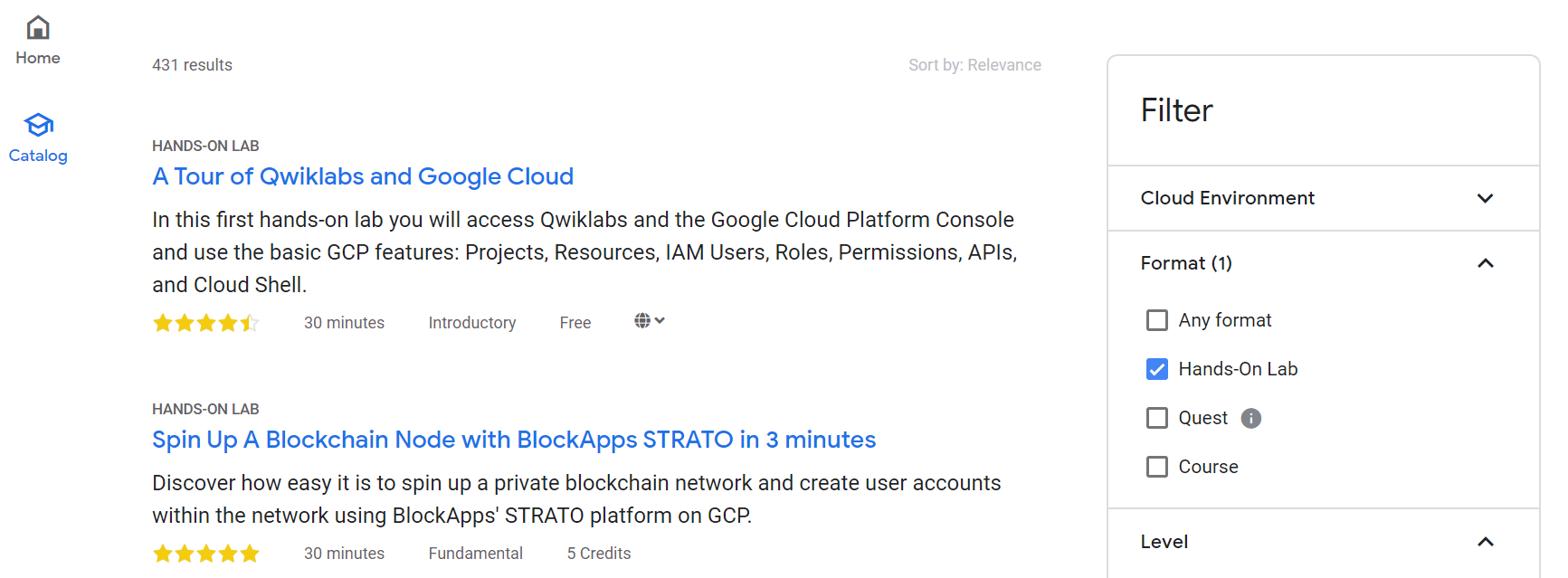Click the 431 results count text
The height and width of the screenshot is (578, 1568).
[x=192, y=65]
